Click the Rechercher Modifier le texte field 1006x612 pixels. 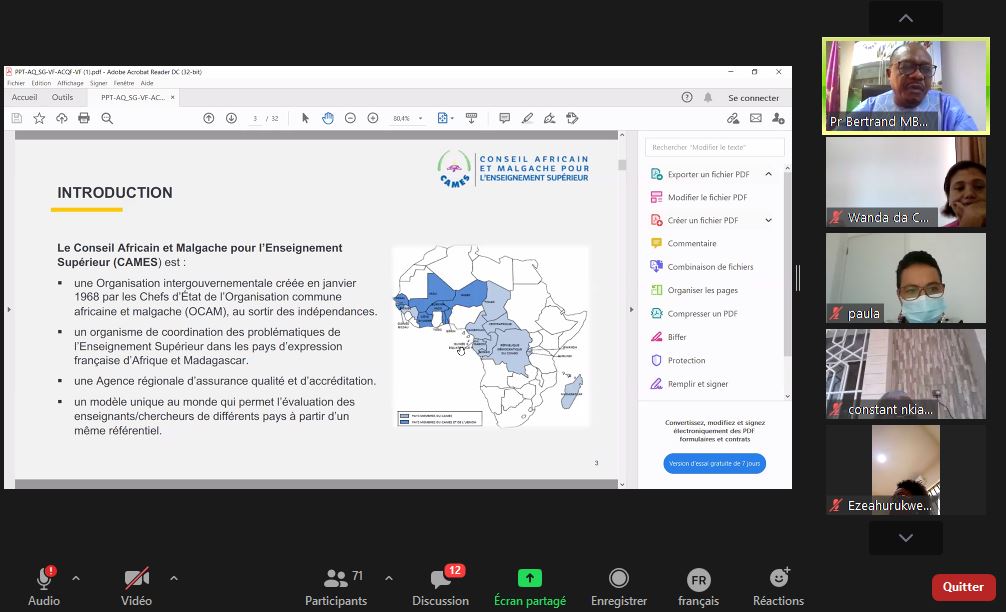(714, 147)
